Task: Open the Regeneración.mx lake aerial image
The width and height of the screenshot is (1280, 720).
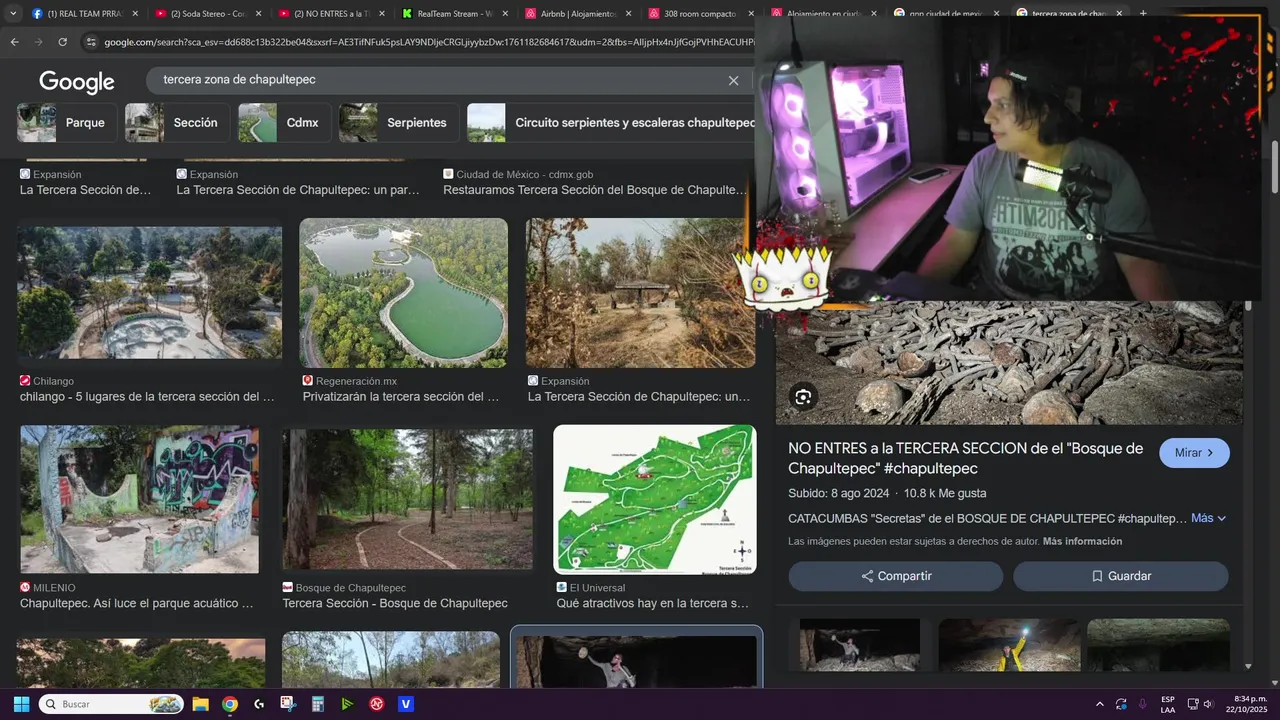Action: pos(403,293)
